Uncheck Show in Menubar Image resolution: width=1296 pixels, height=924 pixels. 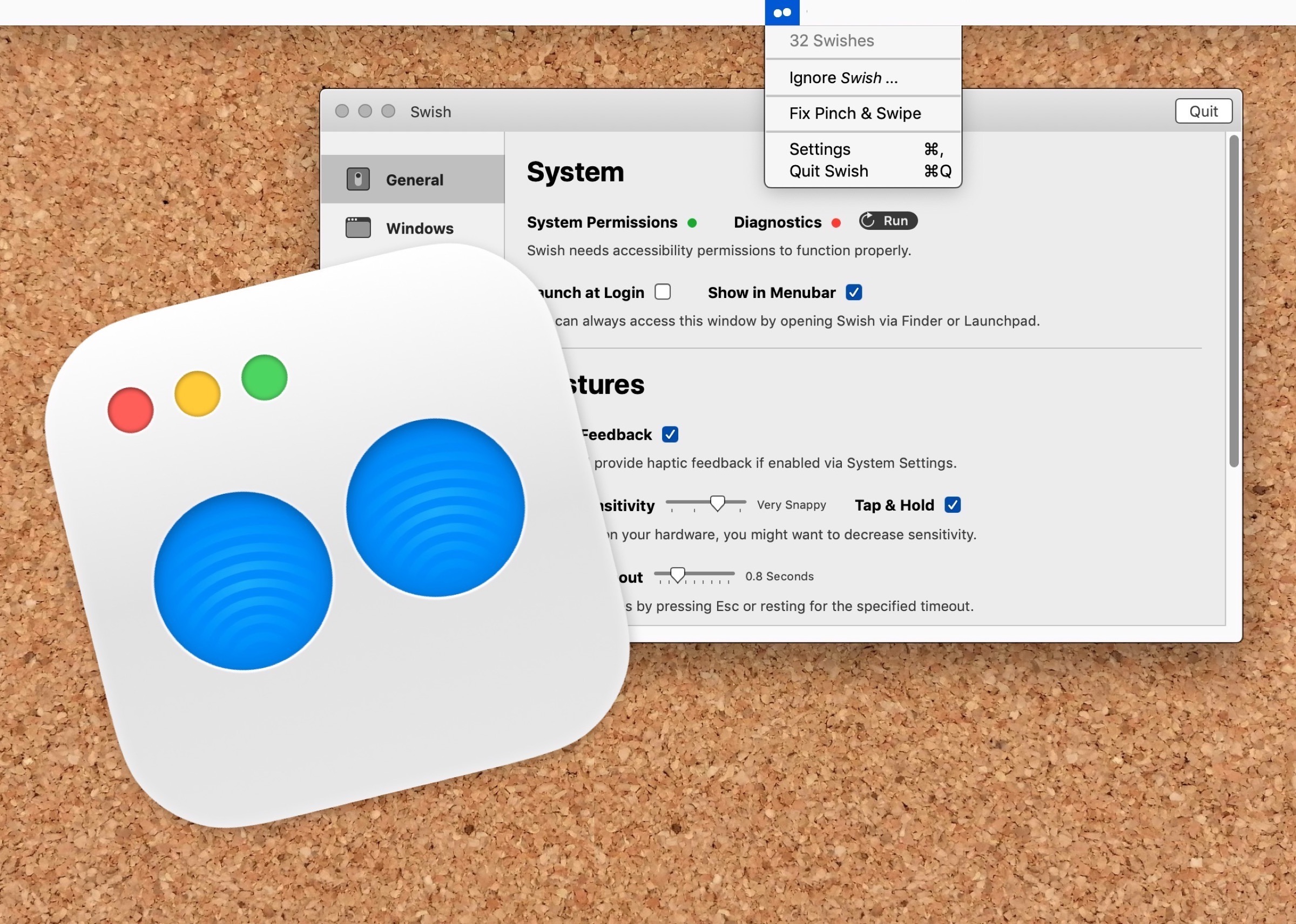pyautogui.click(x=854, y=293)
